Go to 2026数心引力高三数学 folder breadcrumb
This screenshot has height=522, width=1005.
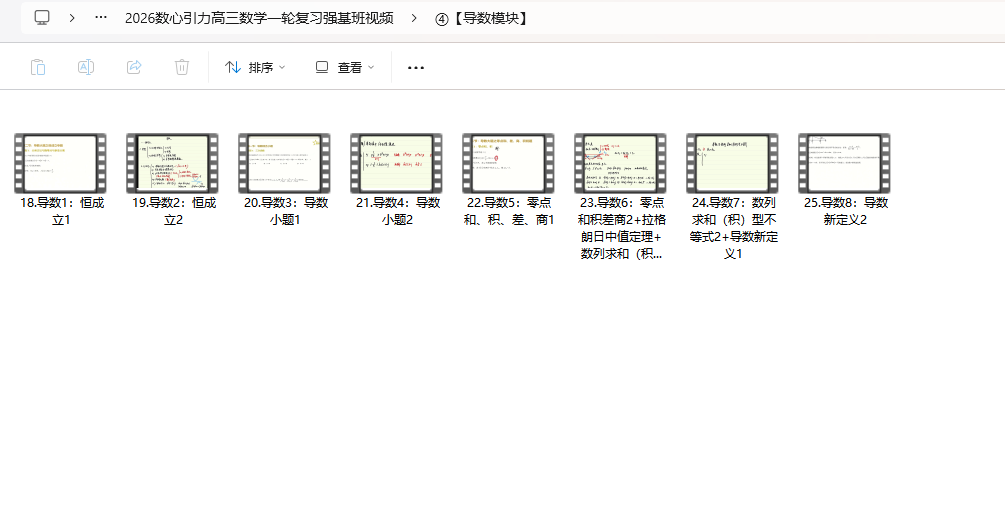(x=259, y=18)
